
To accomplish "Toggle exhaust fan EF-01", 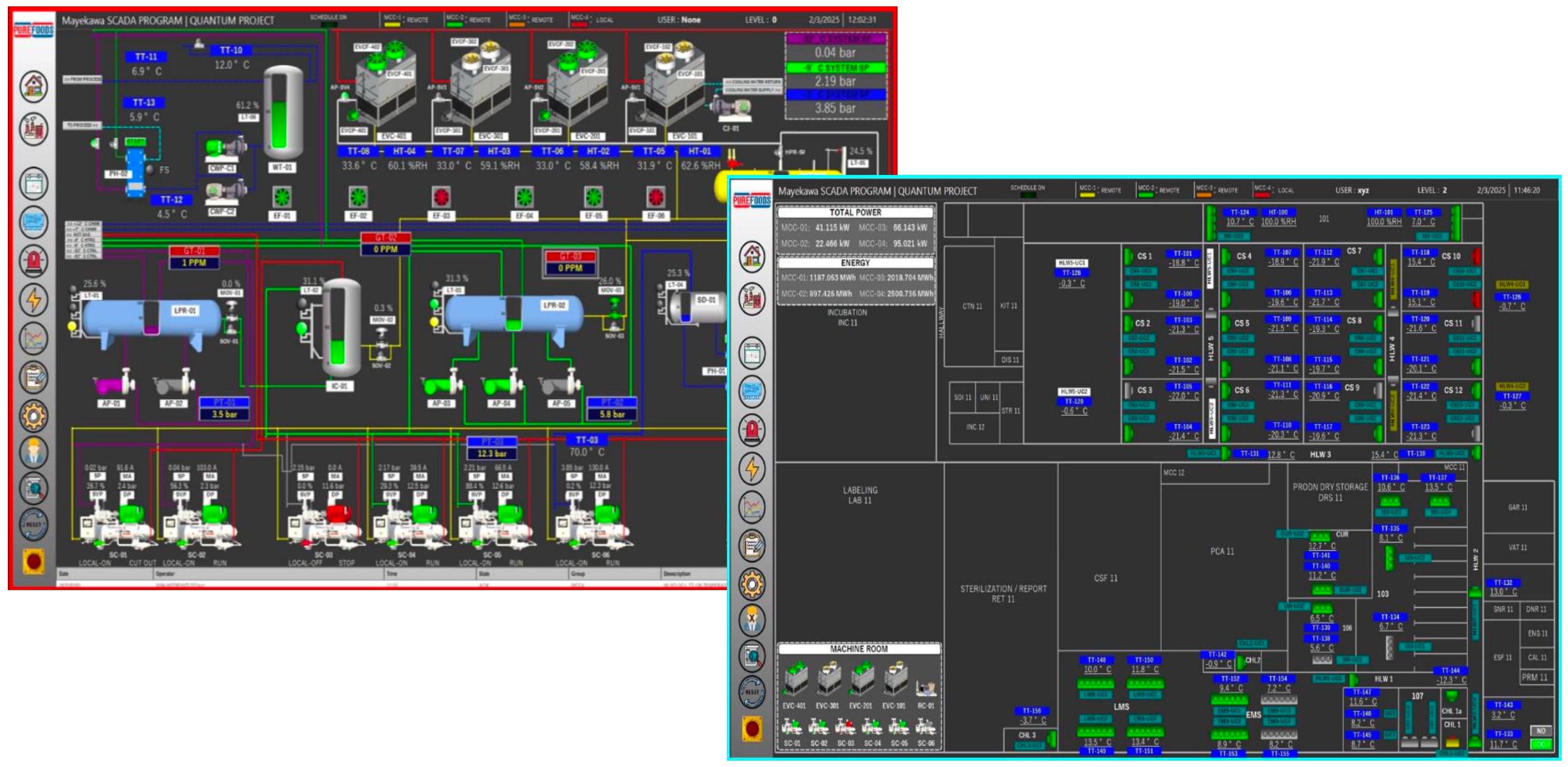I will (x=282, y=197).
